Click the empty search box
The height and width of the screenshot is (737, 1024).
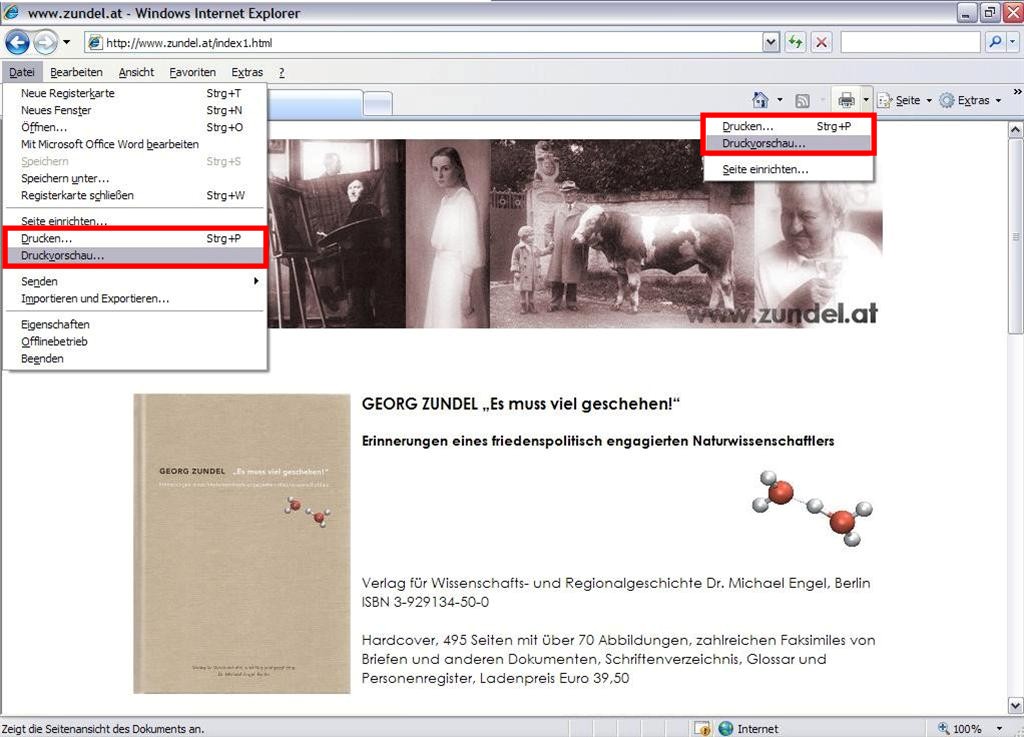910,43
